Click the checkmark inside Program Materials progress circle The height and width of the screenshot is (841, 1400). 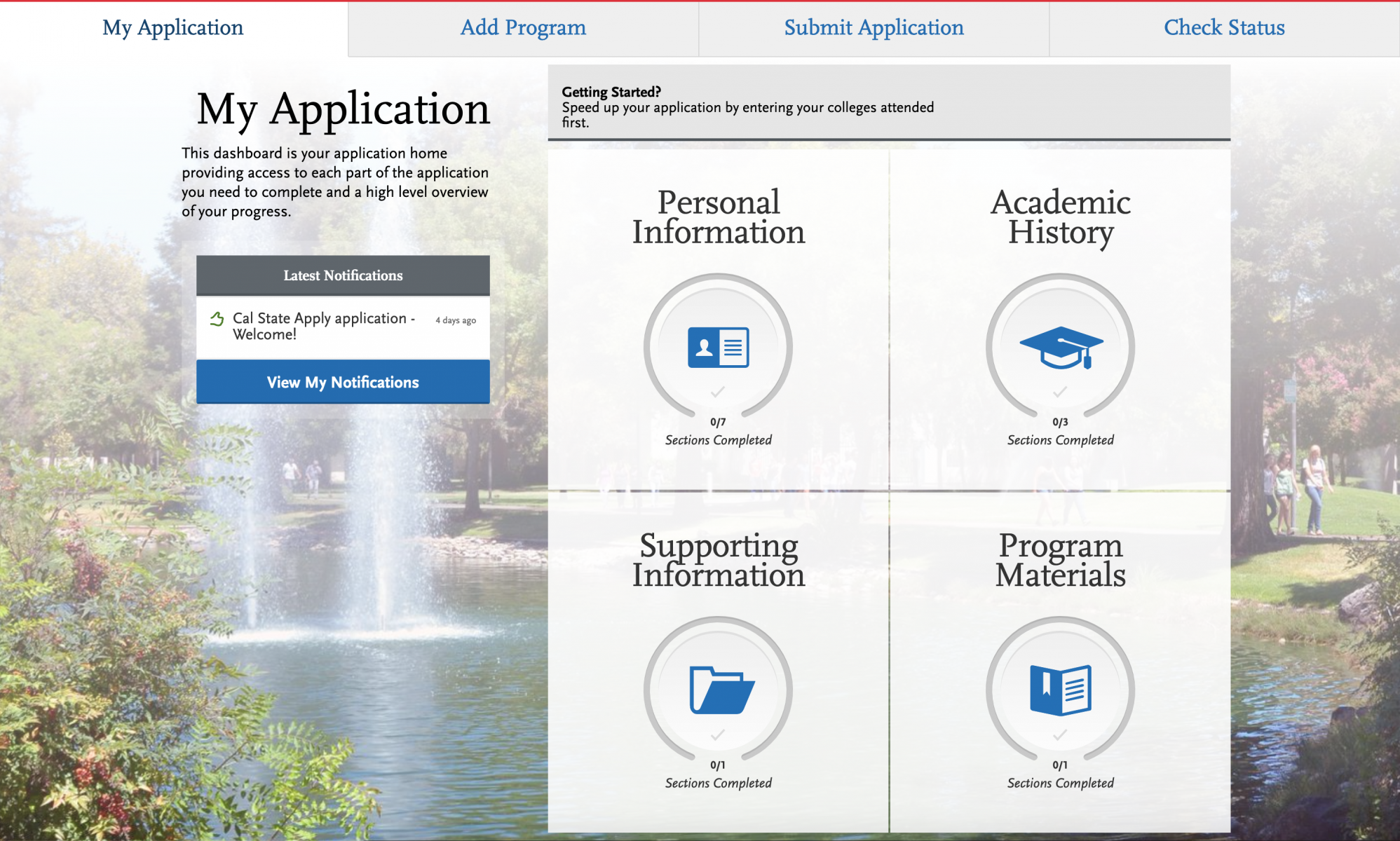[x=1060, y=737]
